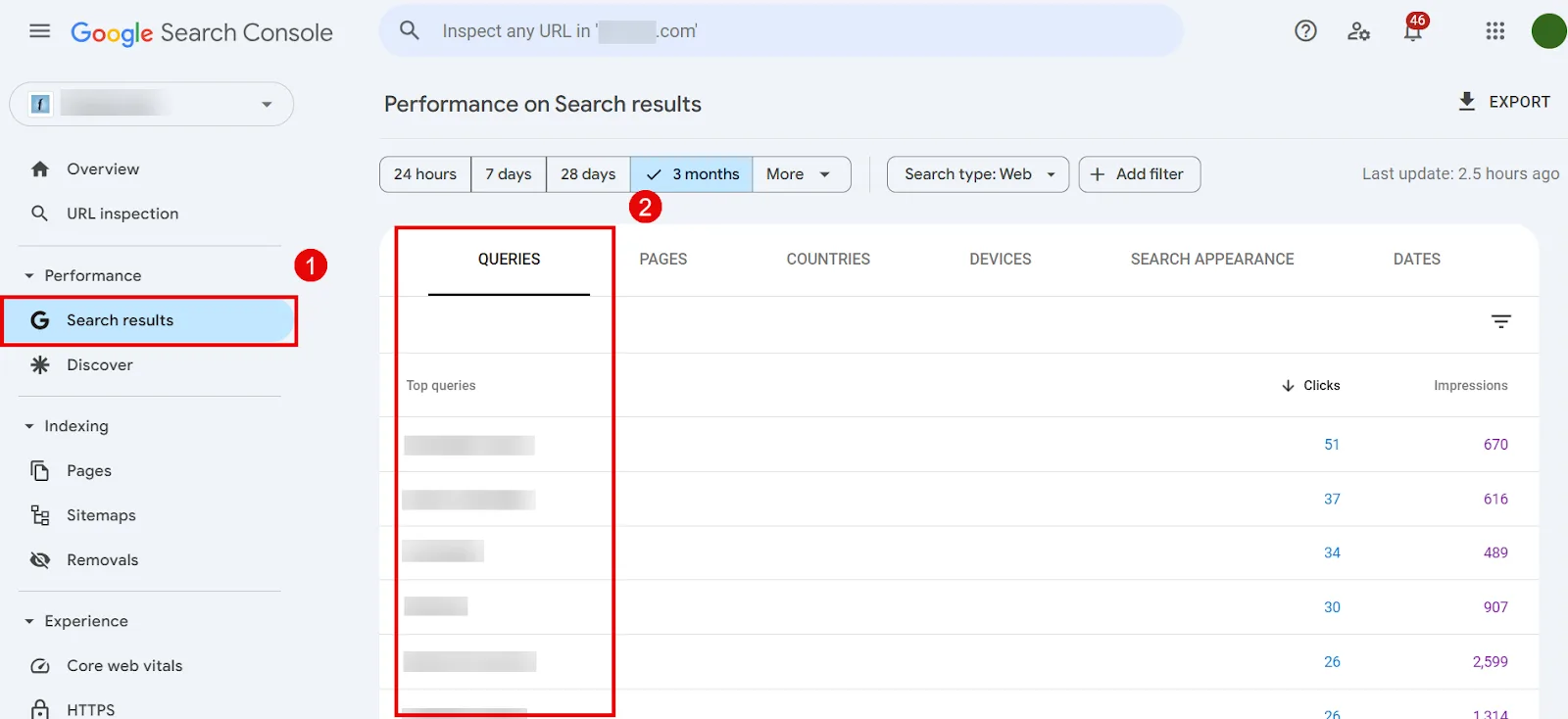
Task: Open the table filter rows icon
Action: tap(1501, 321)
